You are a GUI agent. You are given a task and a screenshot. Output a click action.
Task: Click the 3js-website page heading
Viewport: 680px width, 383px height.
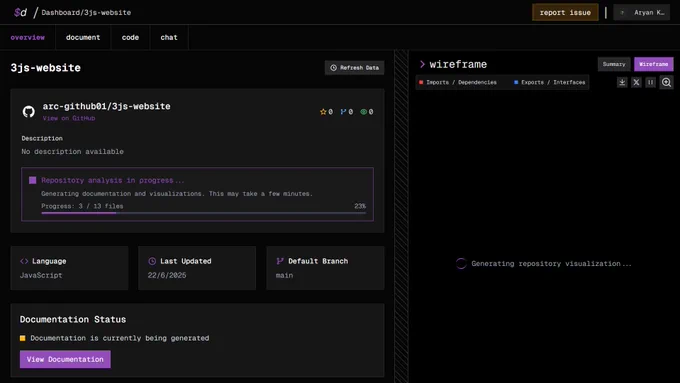[46, 68]
